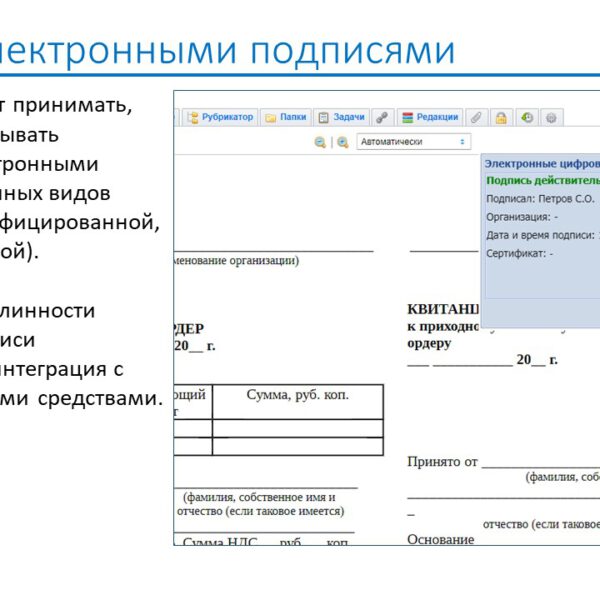Click the green Подпись действительна status
This screenshot has height=600, width=600.
coord(542,180)
